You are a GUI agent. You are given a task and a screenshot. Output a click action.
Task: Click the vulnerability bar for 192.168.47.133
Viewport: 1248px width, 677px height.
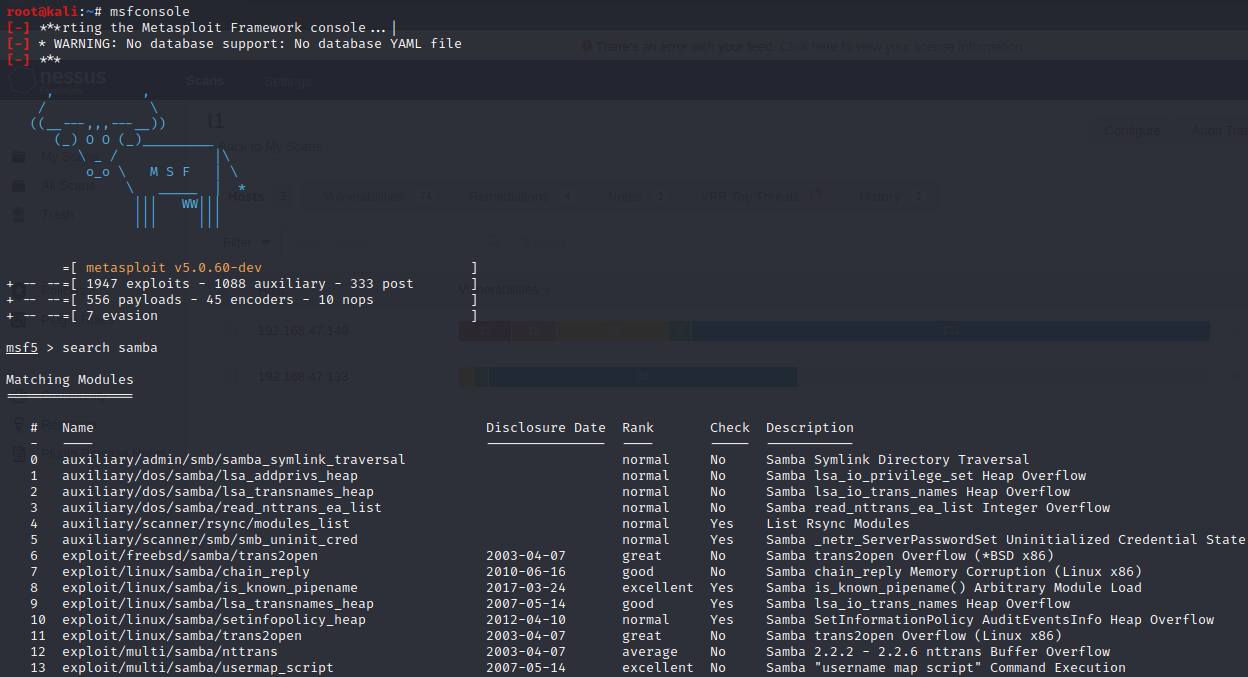[628, 377]
